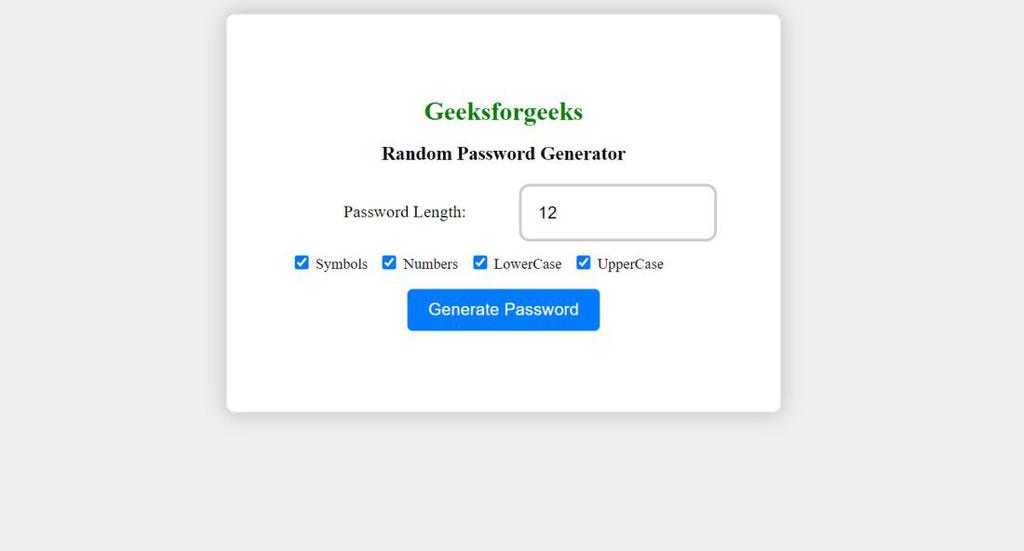Uncheck the Symbols checkbox
The width and height of the screenshot is (1024, 551).
tap(301, 262)
